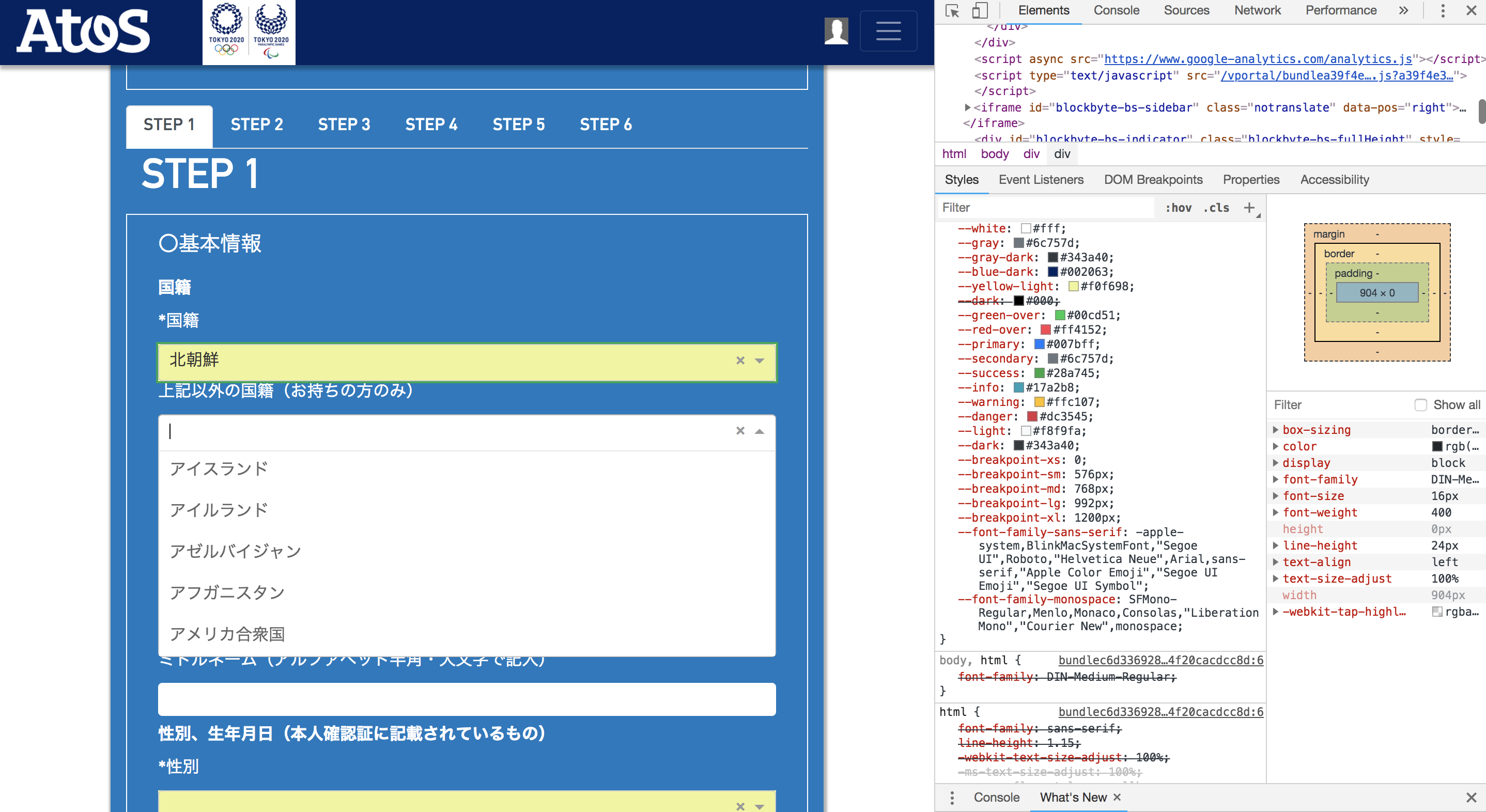Open DevTools customize menu with three dots
The image size is (1486, 812).
click(x=1442, y=10)
